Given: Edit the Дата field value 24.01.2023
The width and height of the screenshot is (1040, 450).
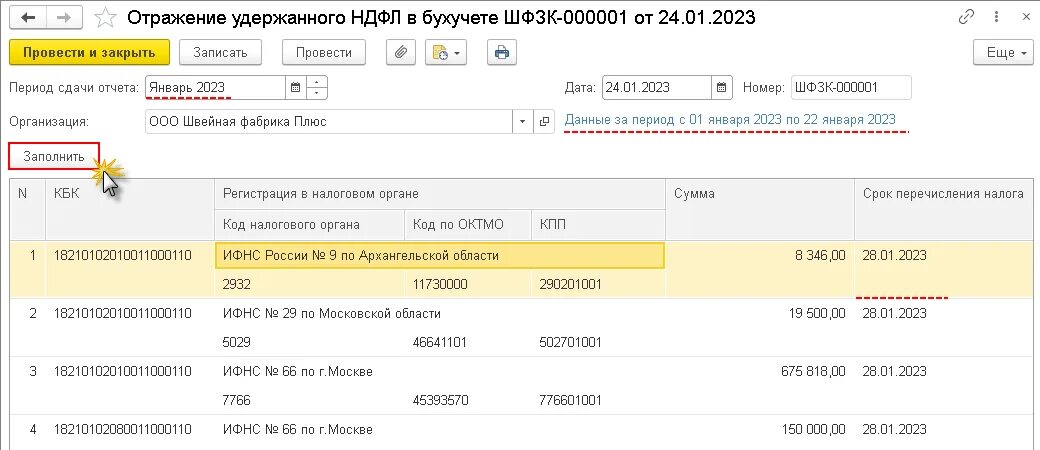Looking at the screenshot, I should [657, 87].
